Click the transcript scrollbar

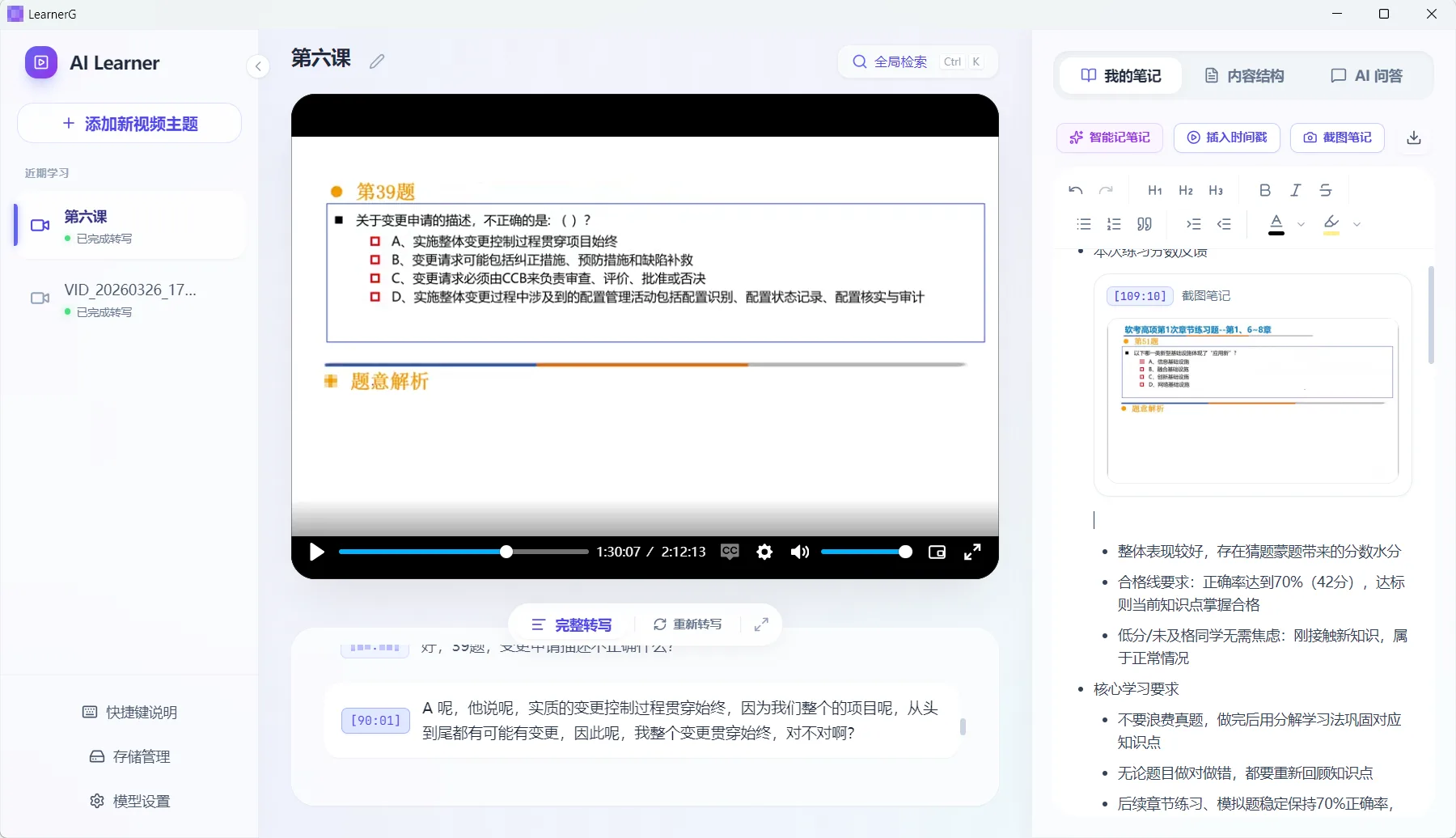tap(963, 726)
